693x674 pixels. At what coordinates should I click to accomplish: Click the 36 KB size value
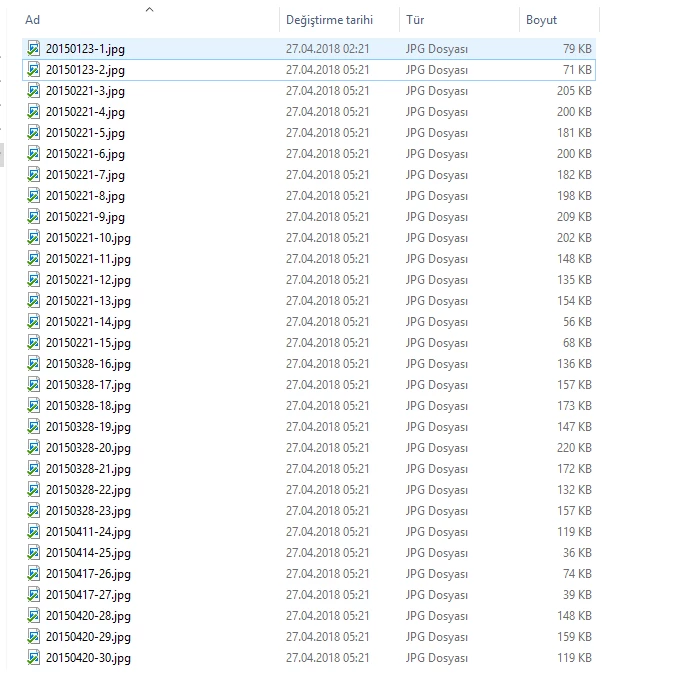(577, 553)
